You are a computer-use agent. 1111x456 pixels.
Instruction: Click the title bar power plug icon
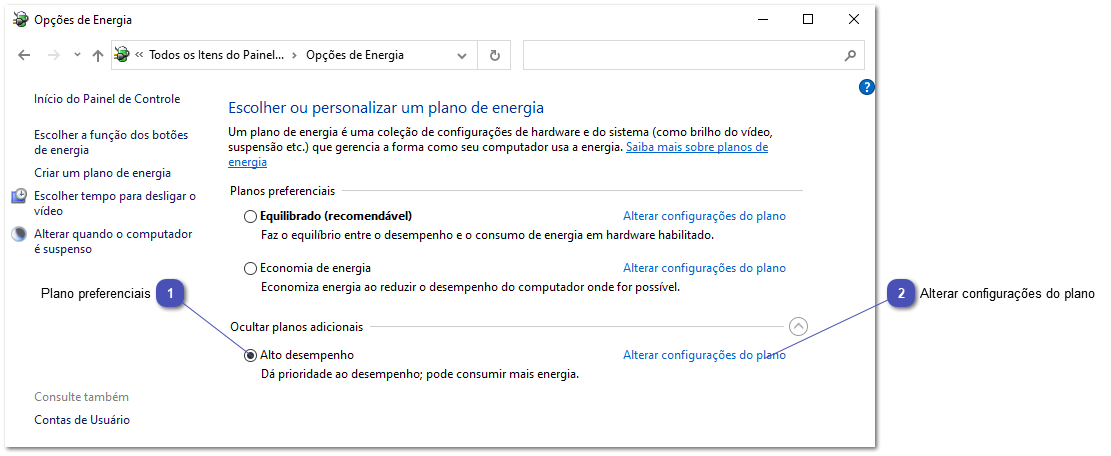tap(21, 20)
